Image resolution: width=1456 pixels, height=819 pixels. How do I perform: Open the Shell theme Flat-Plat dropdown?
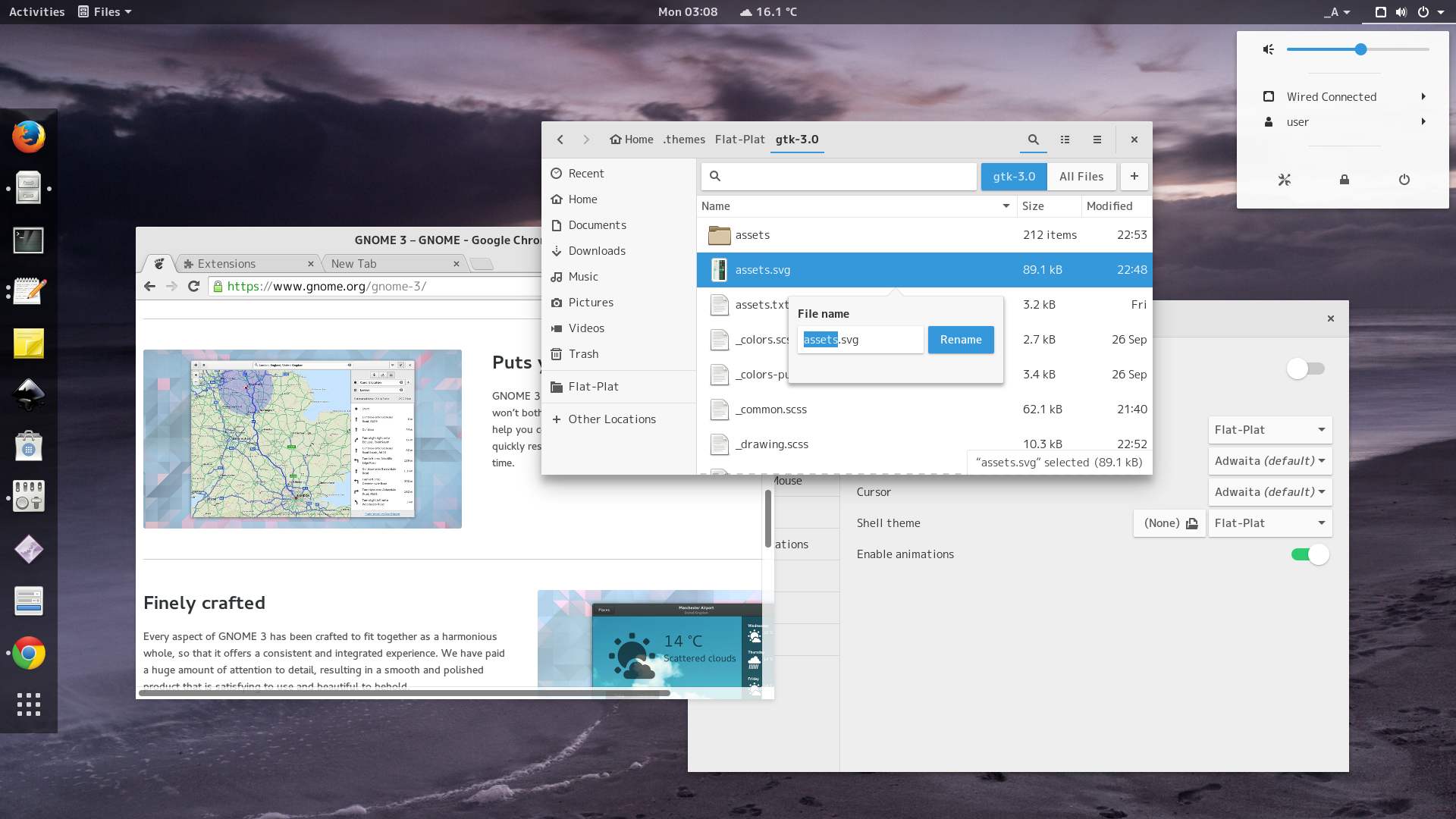1269,523
